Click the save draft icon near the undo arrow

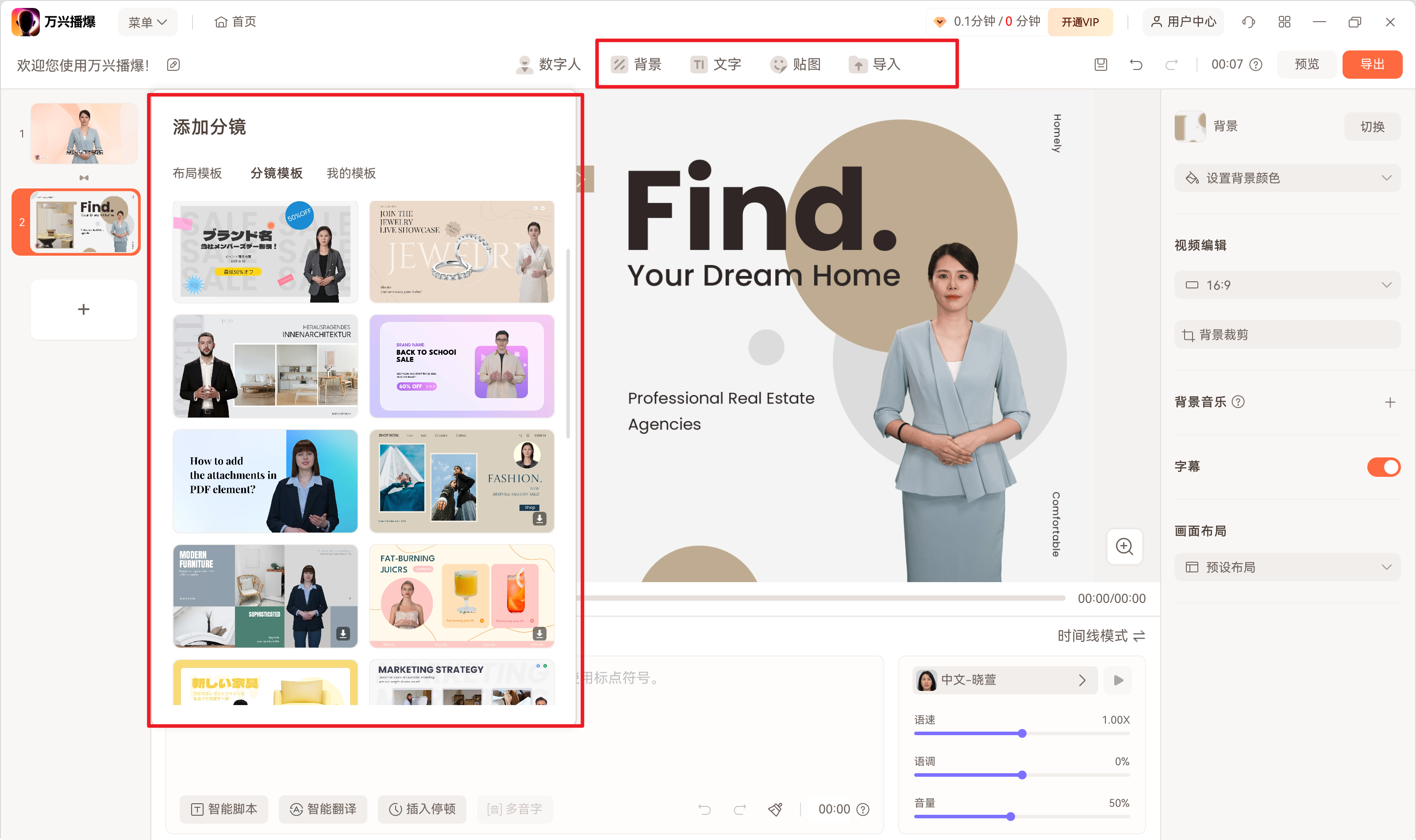coord(1100,65)
